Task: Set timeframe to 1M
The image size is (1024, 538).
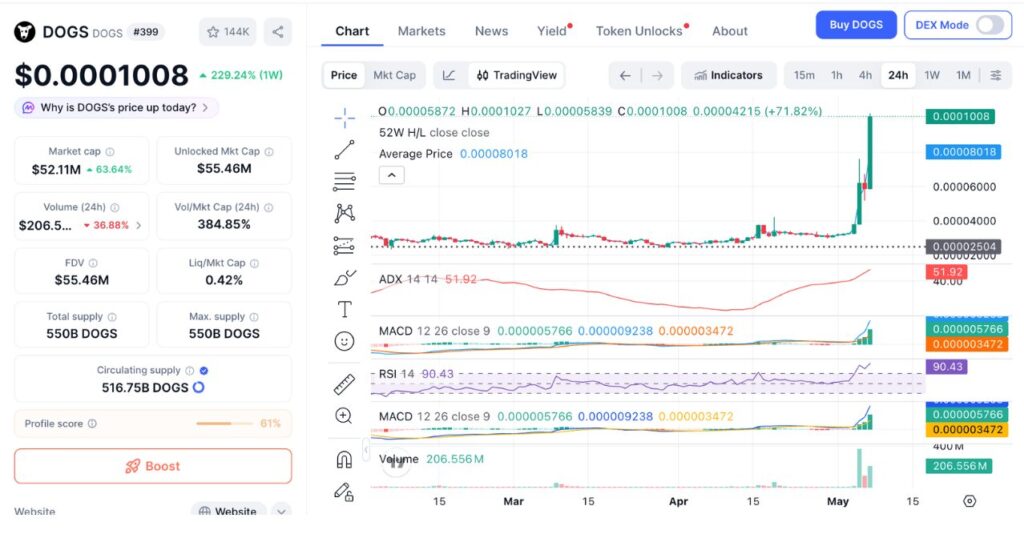Action: (963, 75)
